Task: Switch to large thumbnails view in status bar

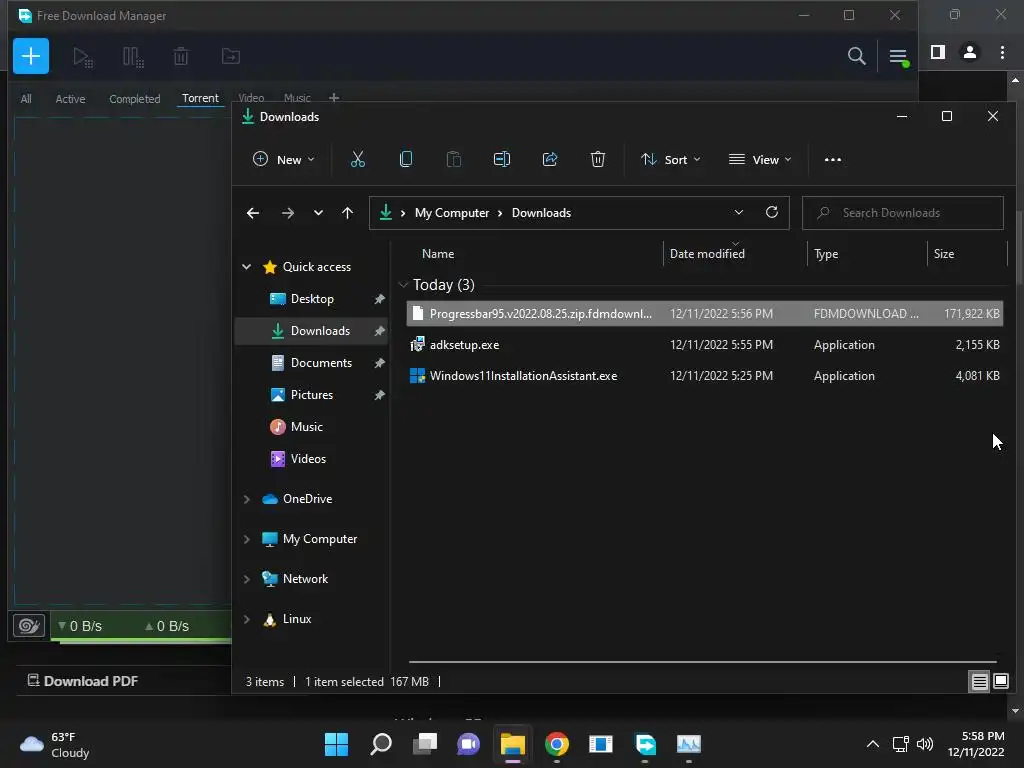Action: point(1001,682)
